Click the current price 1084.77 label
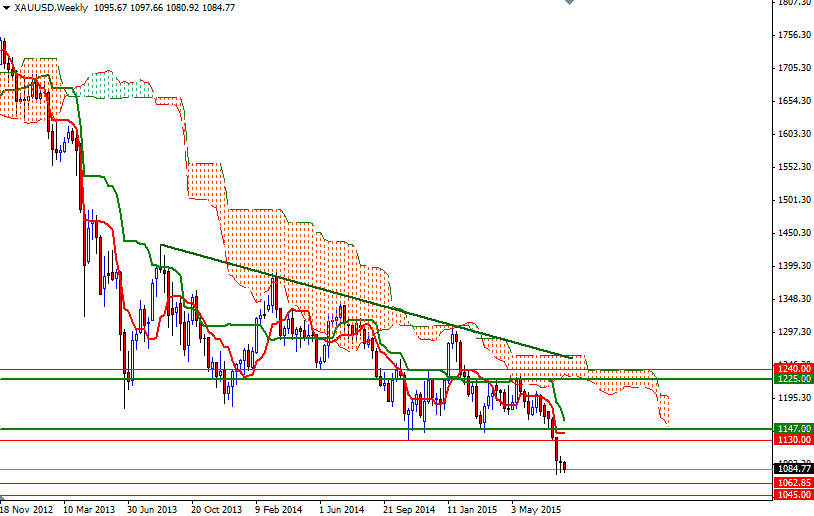Viewport: 814px width, 516px height. coord(794,468)
